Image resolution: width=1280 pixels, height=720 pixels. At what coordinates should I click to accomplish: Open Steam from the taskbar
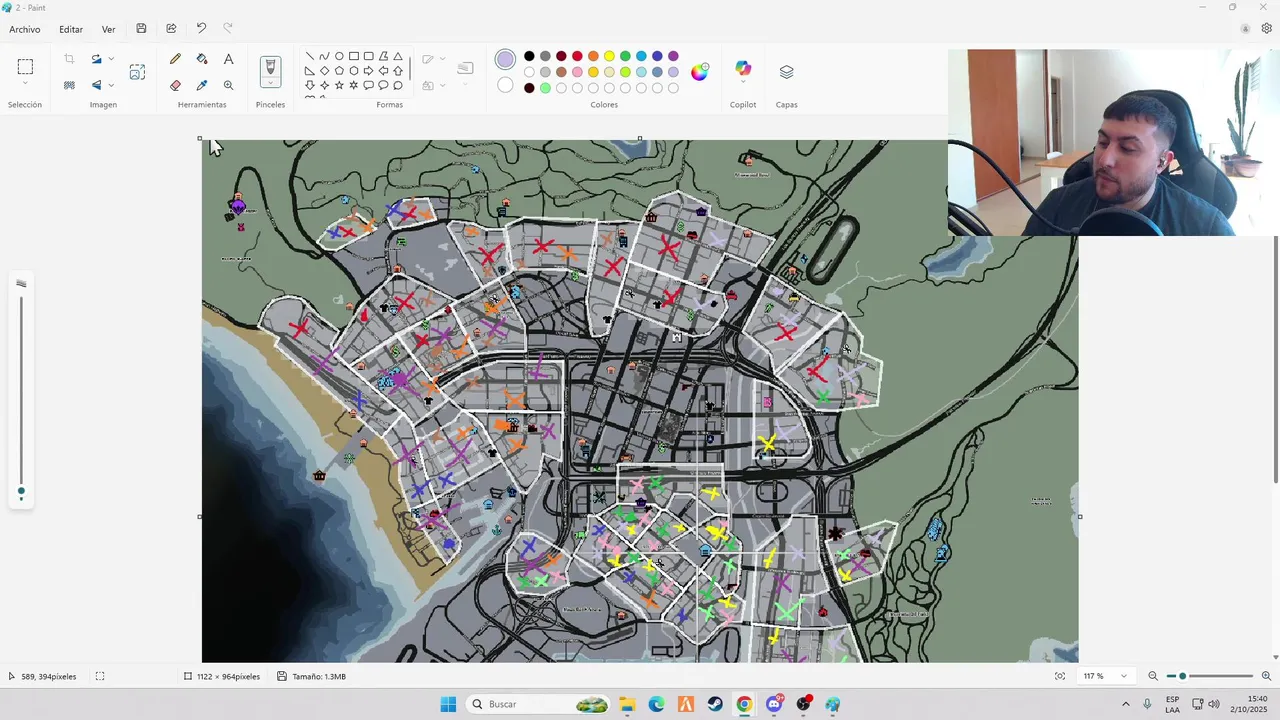[715, 704]
